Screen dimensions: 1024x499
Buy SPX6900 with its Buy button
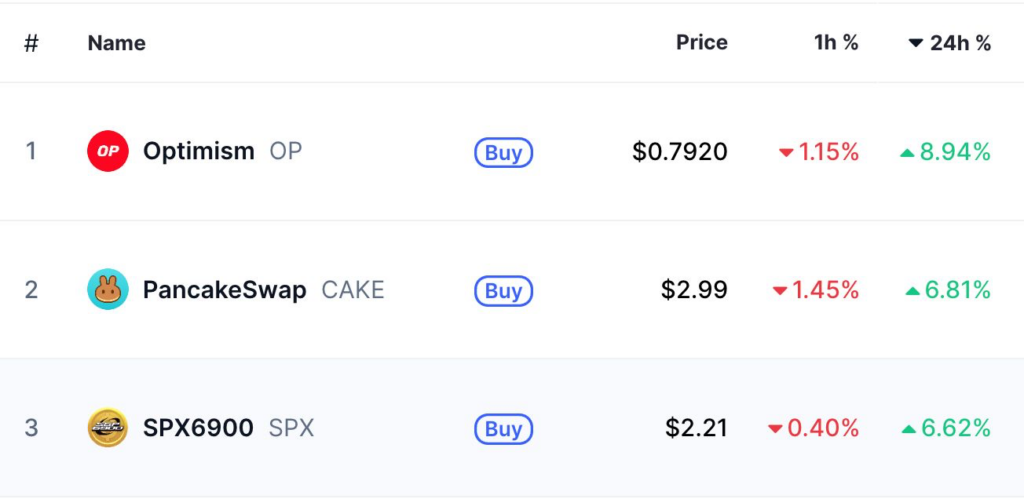pos(504,429)
